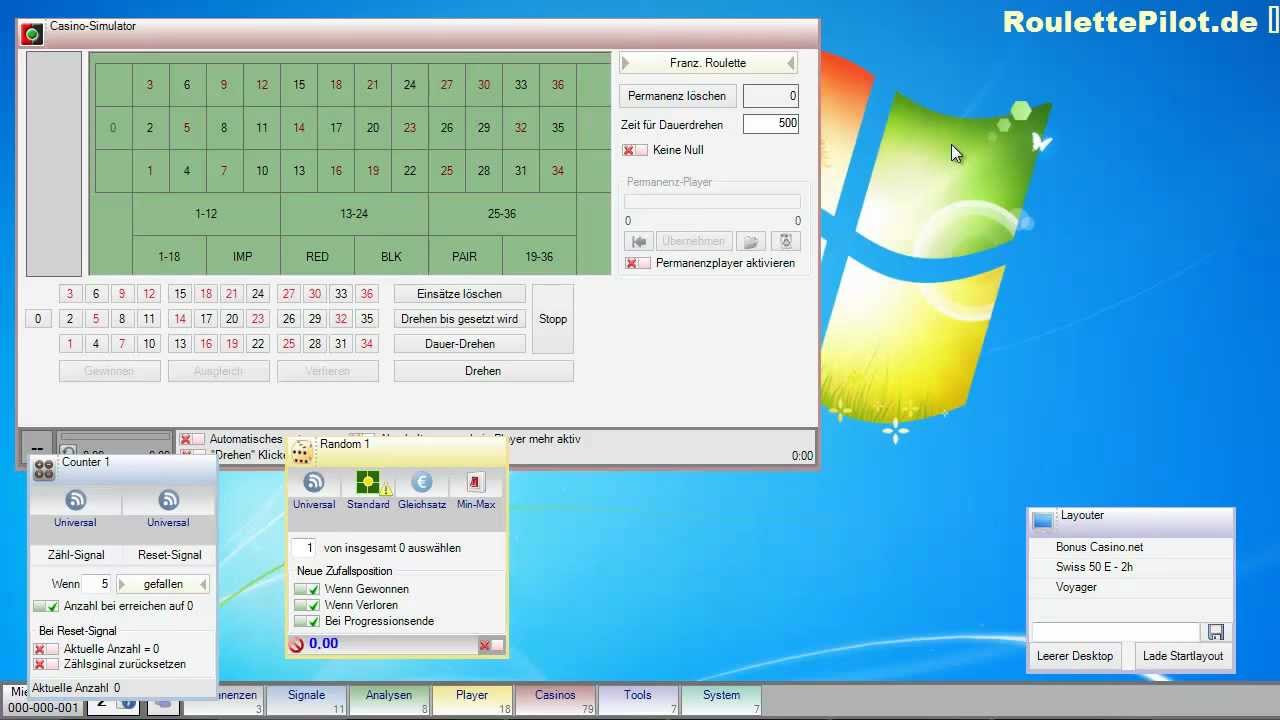This screenshot has height=720, width=1280.
Task: Click the Layouter save disk icon
Action: pos(1216,632)
